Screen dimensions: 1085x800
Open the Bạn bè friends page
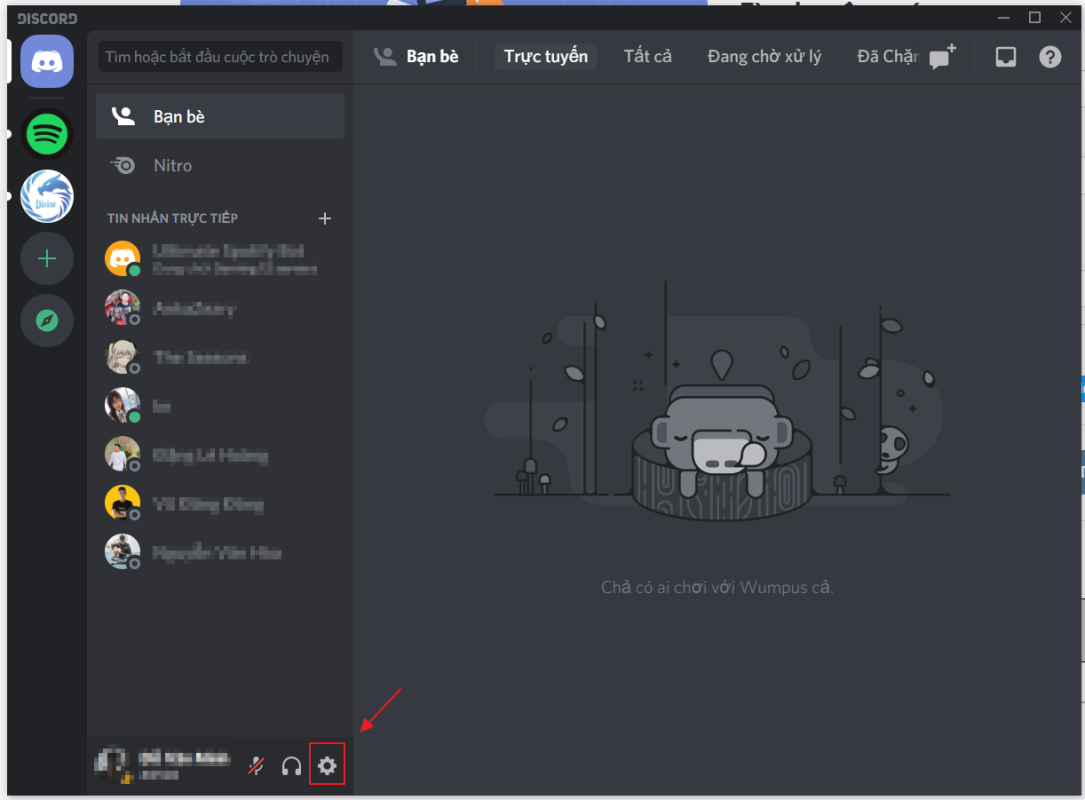(x=219, y=116)
